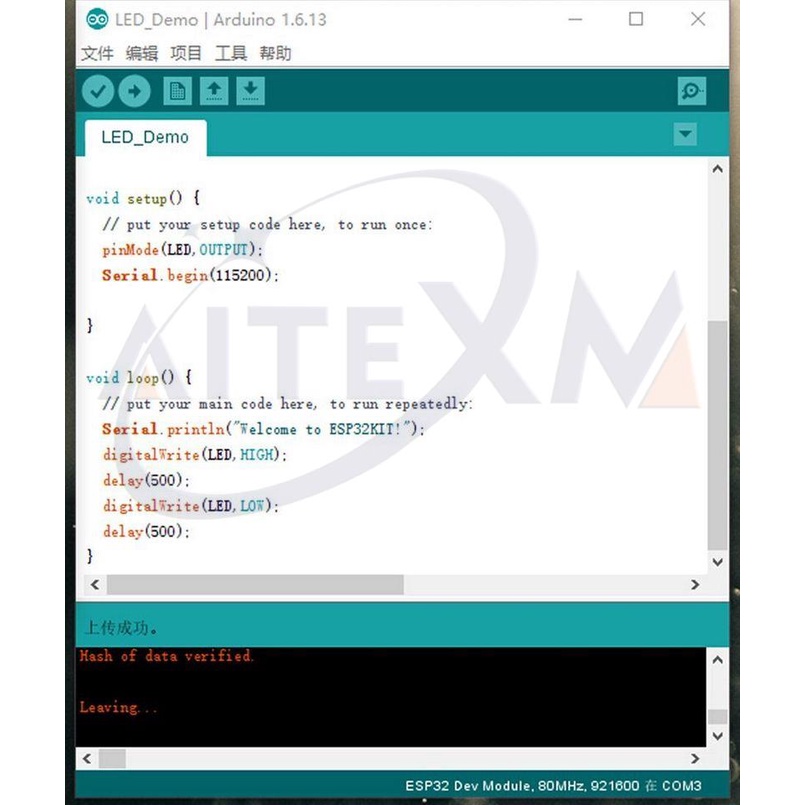Click the first 'delay(500);' line
This screenshot has width=805, height=805.
click(146, 481)
